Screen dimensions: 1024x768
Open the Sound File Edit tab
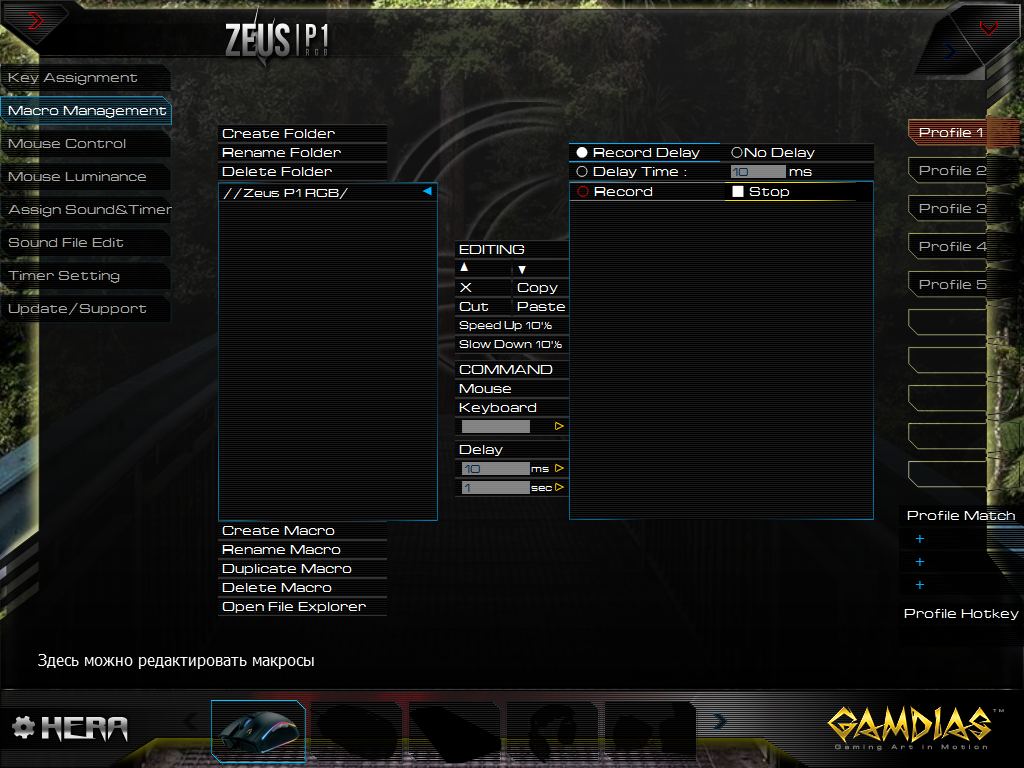click(86, 243)
